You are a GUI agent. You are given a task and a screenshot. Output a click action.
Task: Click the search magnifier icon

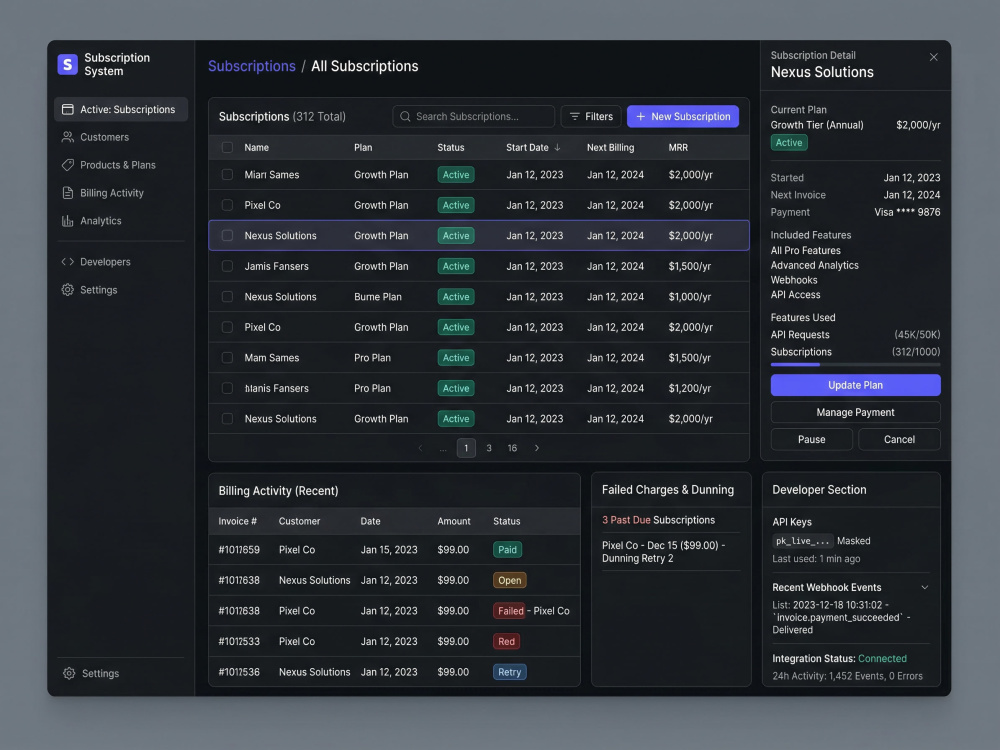point(405,117)
